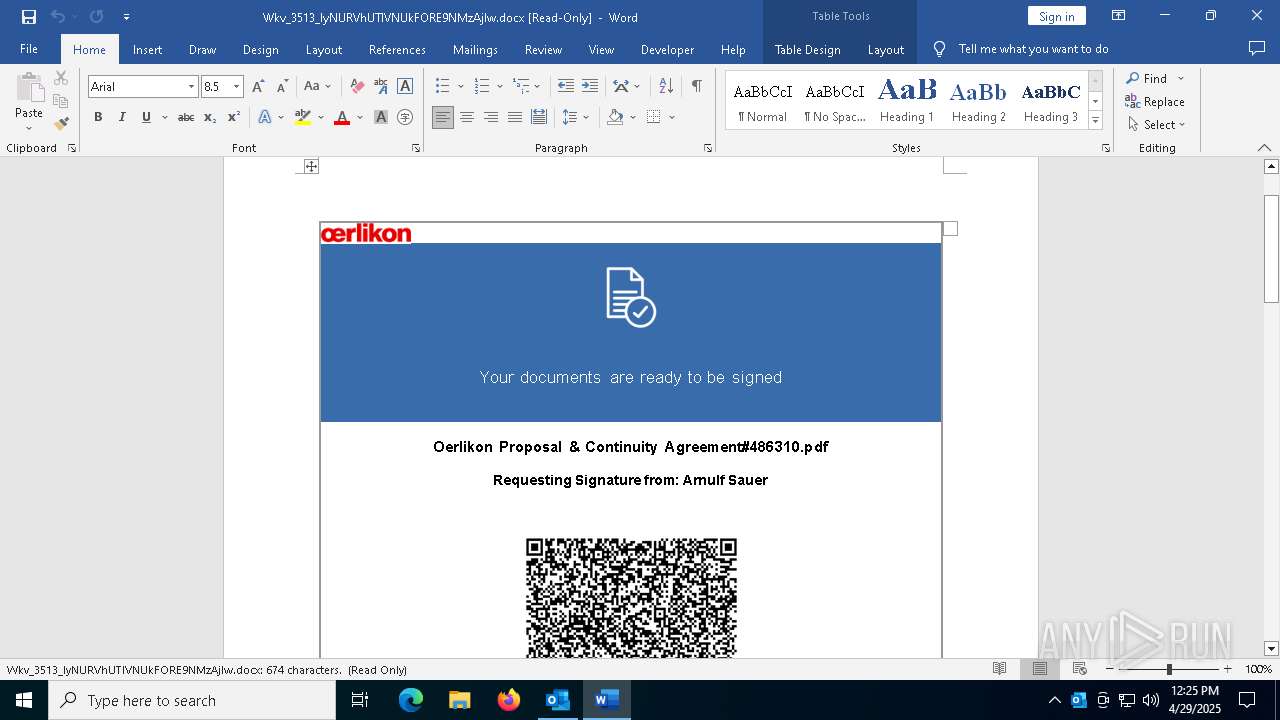This screenshot has height=720, width=1280.
Task: Switch to the Table Design tab
Action: 807,49
